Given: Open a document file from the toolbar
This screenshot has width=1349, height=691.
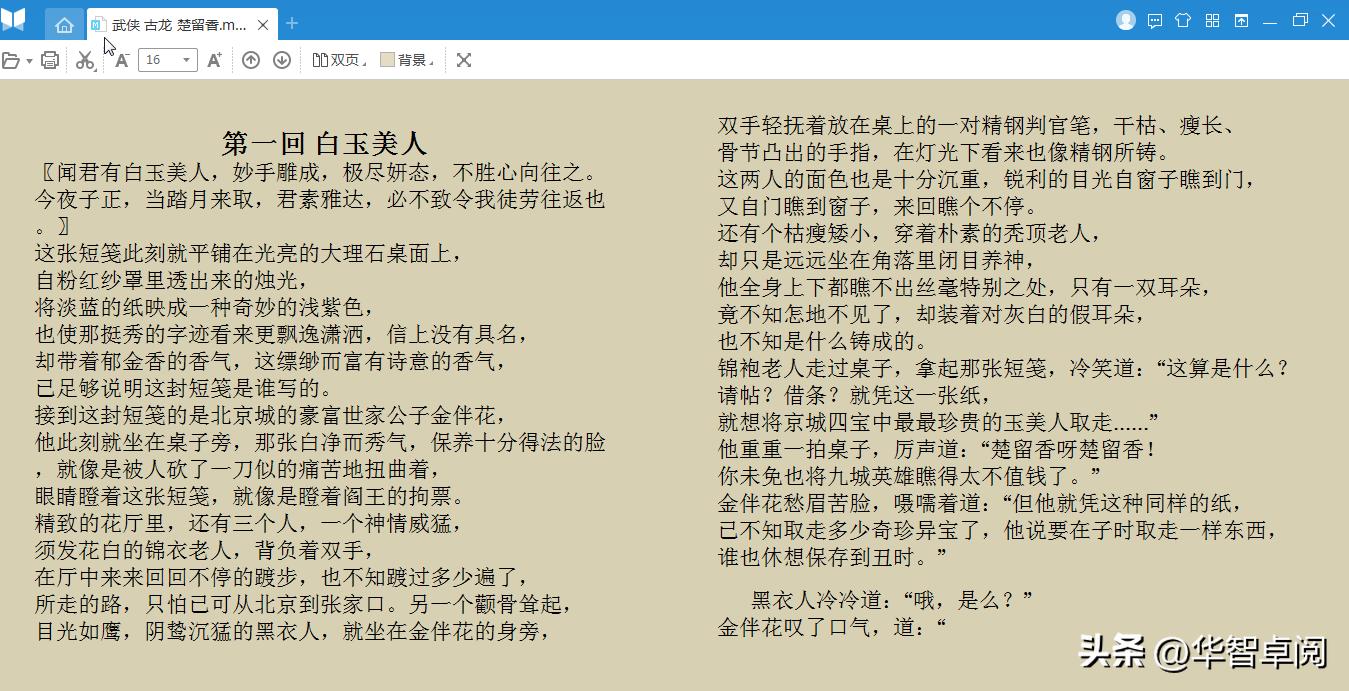Looking at the screenshot, I should point(12,60).
